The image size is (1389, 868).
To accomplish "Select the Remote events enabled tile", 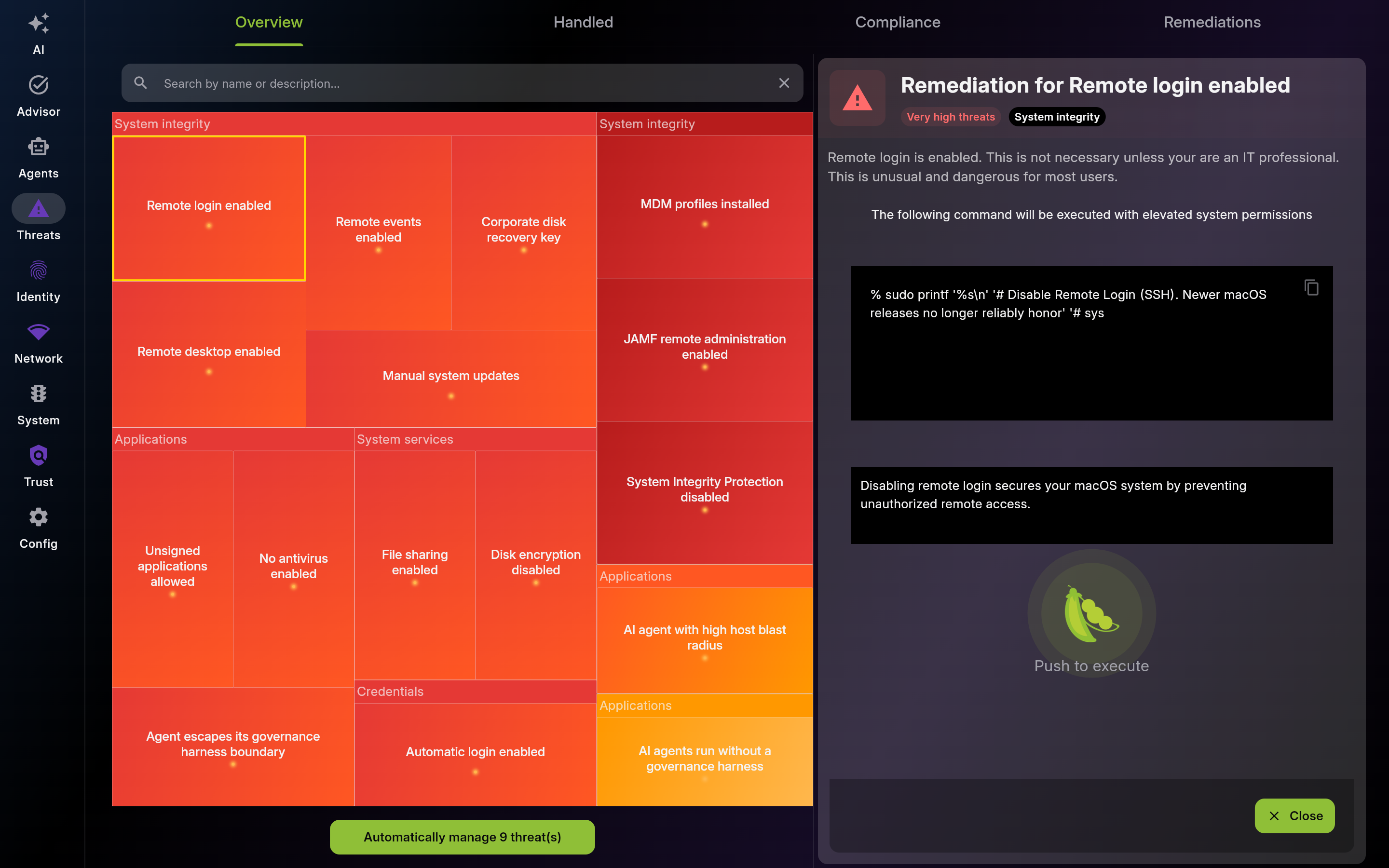I will coord(378,232).
